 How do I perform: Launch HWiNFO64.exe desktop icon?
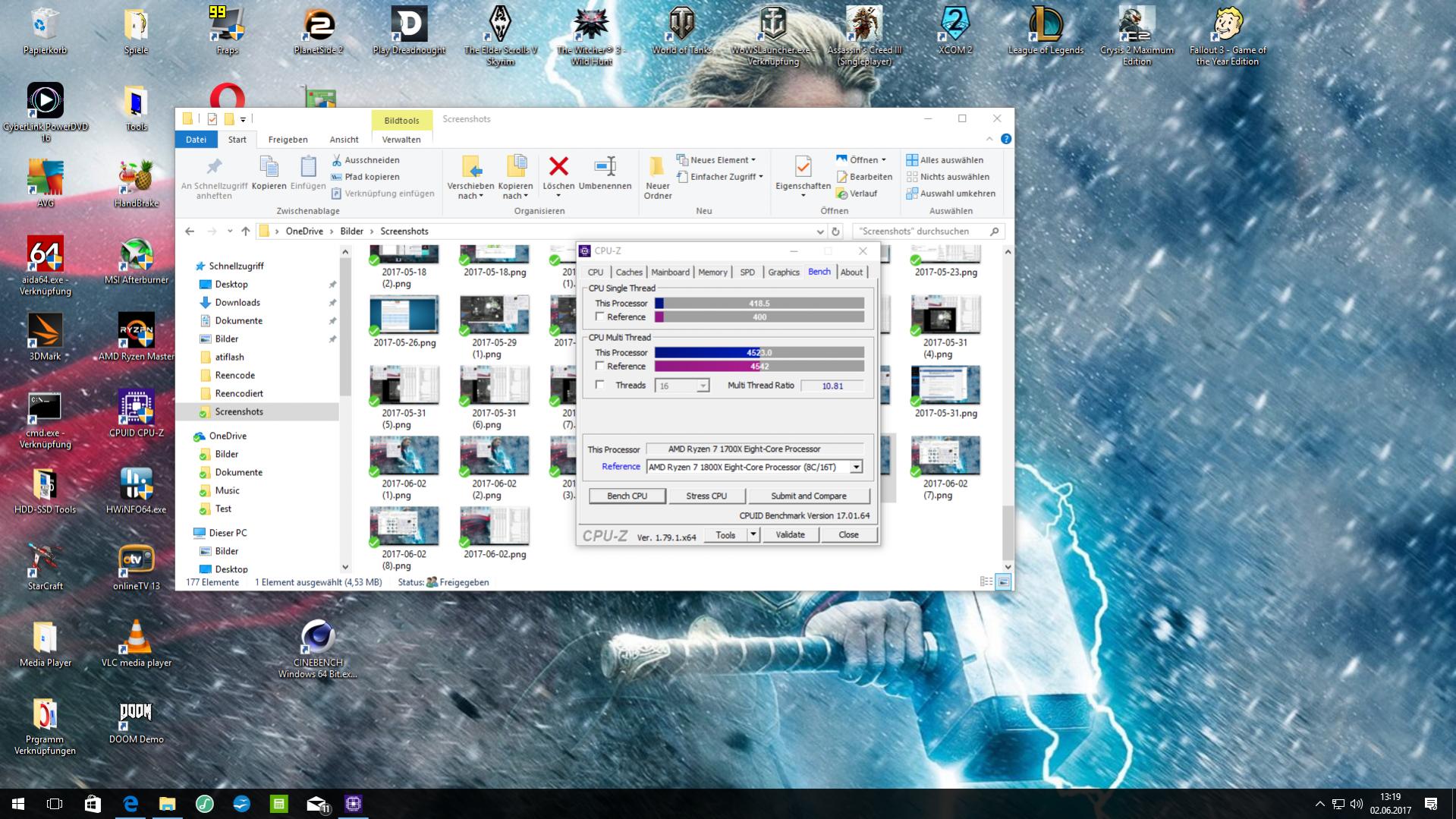click(137, 490)
